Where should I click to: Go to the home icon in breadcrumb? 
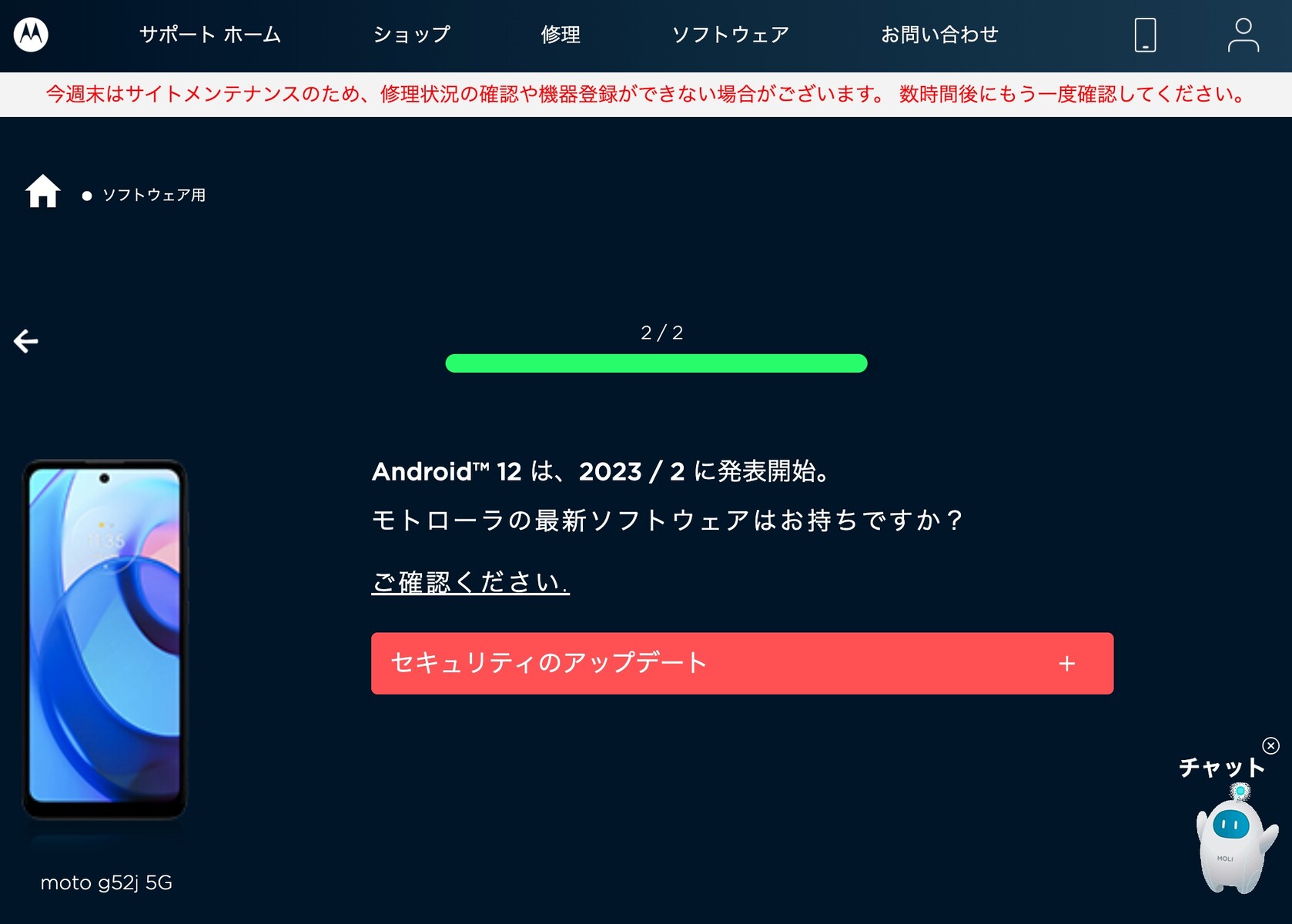pos(43,192)
